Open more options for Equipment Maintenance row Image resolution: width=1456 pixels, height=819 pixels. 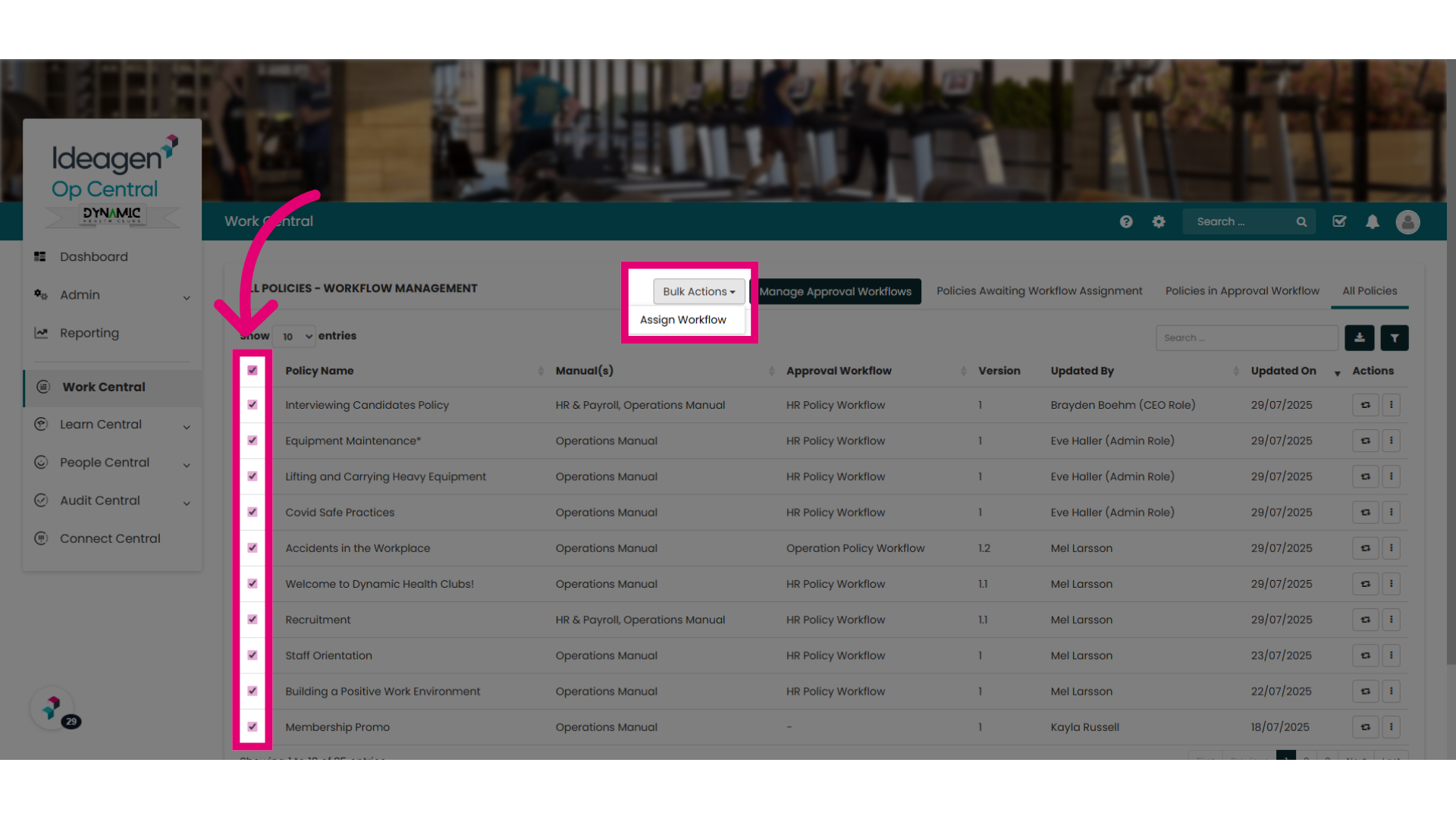(x=1391, y=441)
